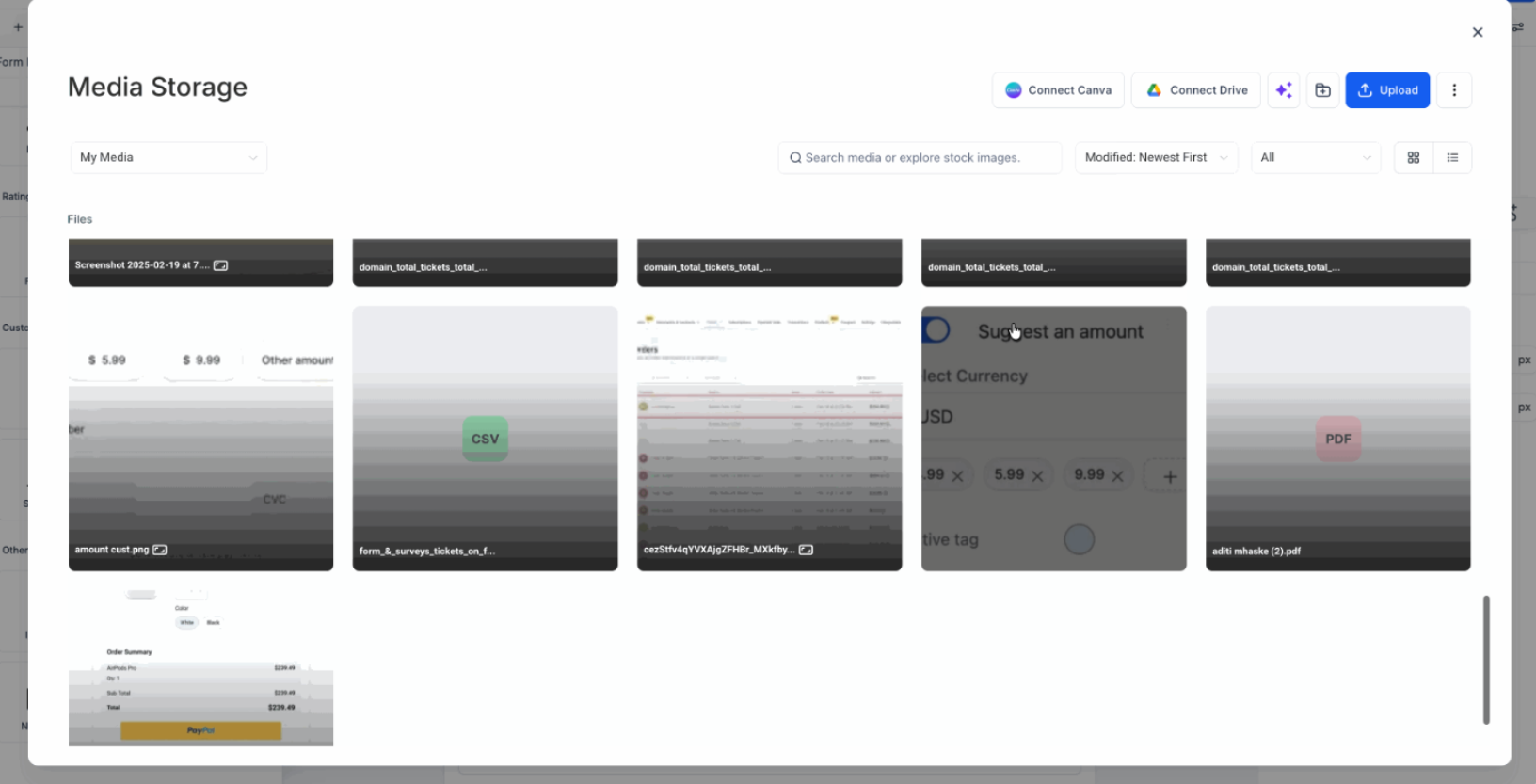Open the Modified: Newest First sort dropdown
This screenshot has width=1536, height=784.
tap(1157, 158)
